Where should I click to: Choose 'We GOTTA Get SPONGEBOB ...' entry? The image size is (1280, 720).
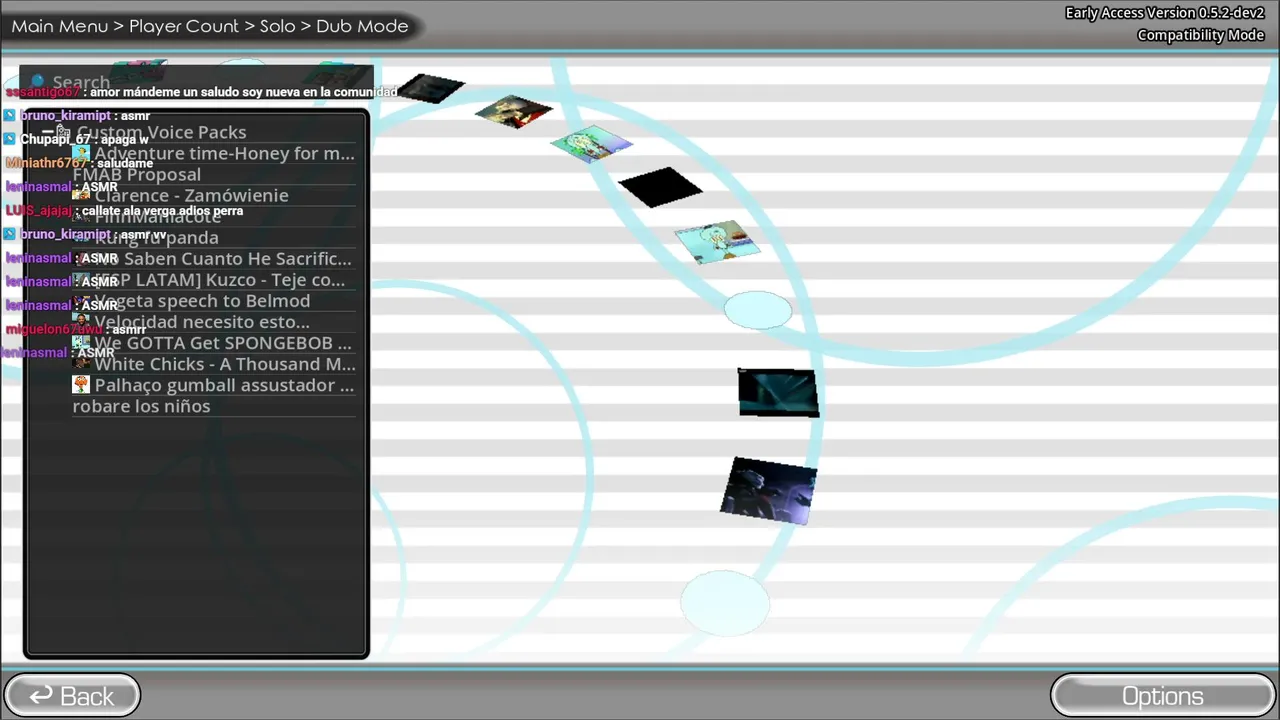(x=213, y=343)
